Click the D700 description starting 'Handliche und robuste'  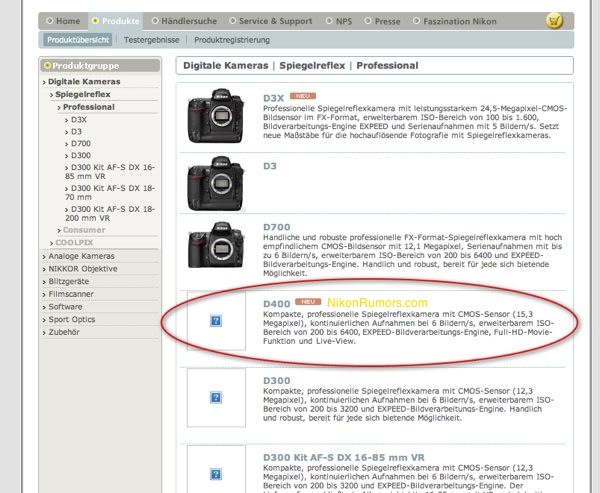[x=412, y=255]
